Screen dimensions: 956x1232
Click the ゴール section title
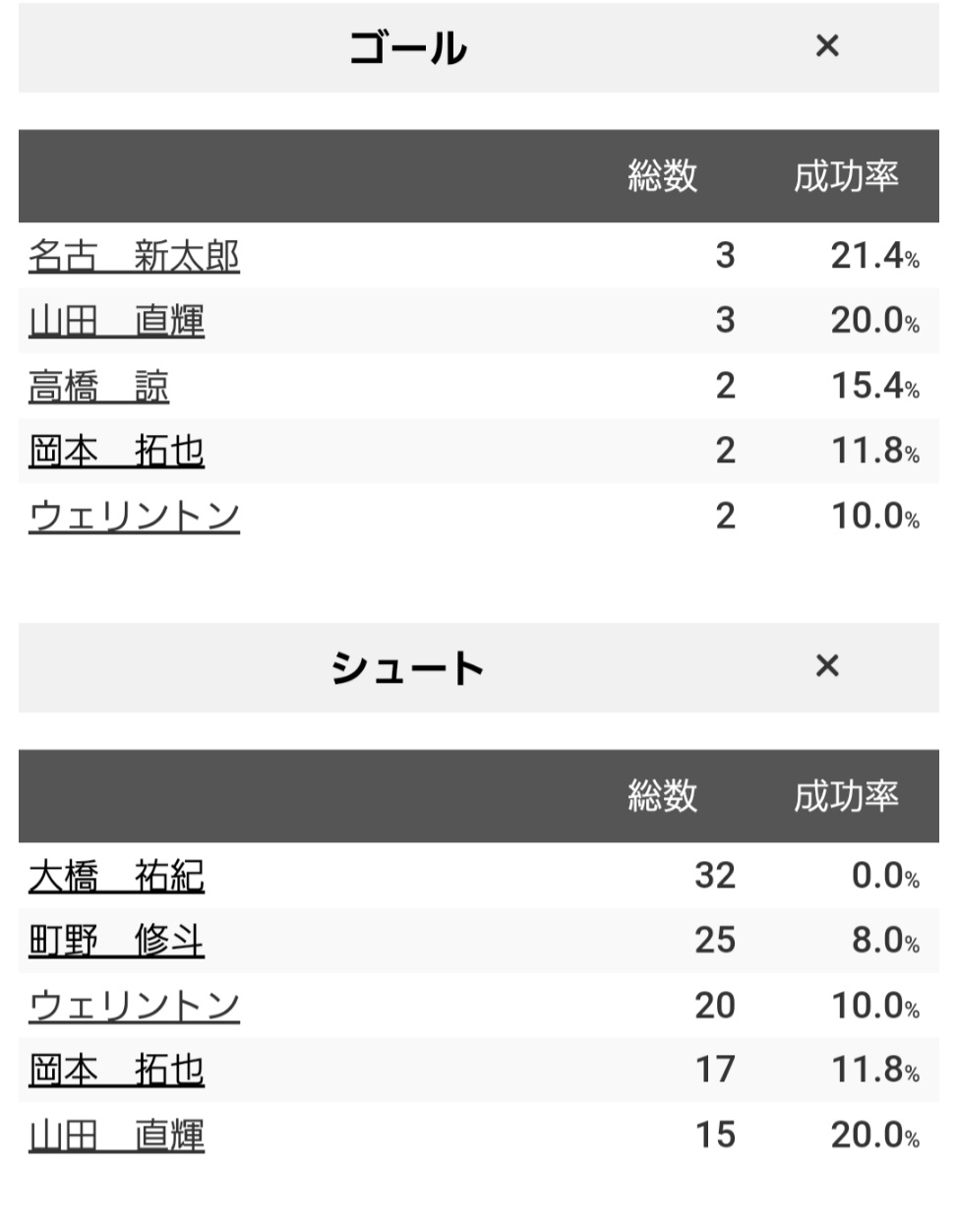pyautogui.click(x=407, y=47)
